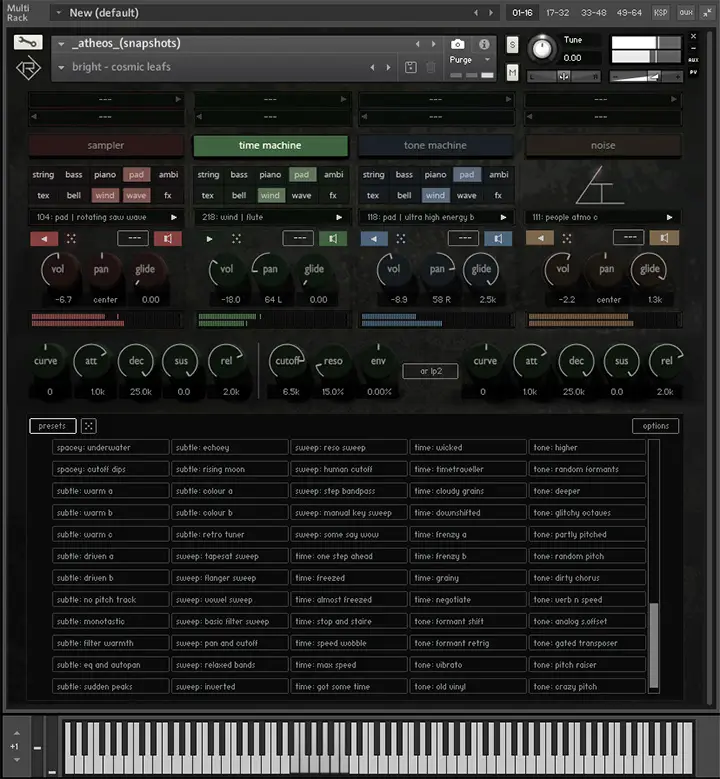Viewport: 720px width, 779px height.
Task: Toggle the pad category in the tone machine layer
Action: click(x=467, y=174)
